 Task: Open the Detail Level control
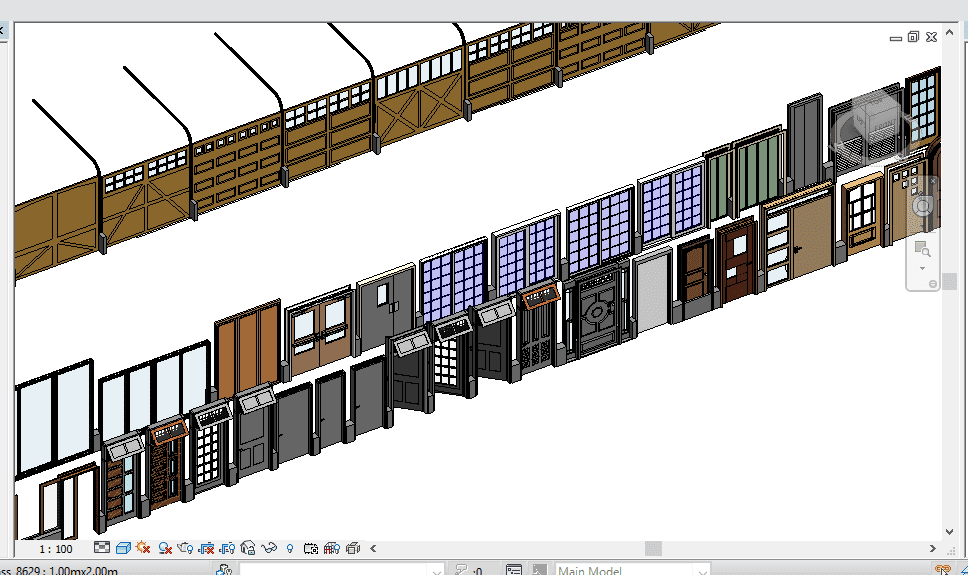pyautogui.click(x=102, y=548)
